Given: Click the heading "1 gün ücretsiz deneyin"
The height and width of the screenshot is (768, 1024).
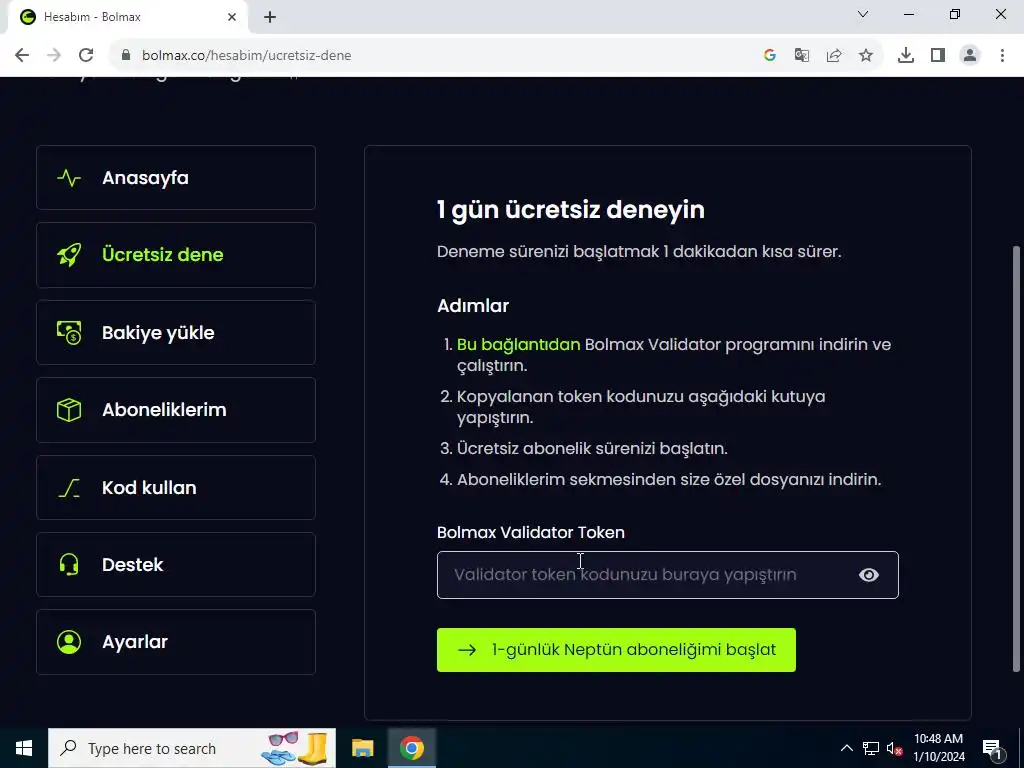Looking at the screenshot, I should [570, 210].
